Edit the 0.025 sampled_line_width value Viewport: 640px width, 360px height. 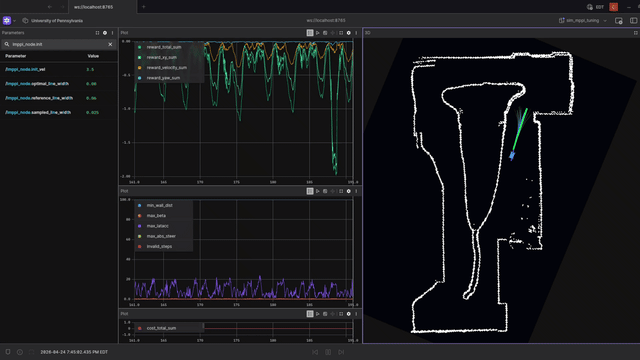92,112
